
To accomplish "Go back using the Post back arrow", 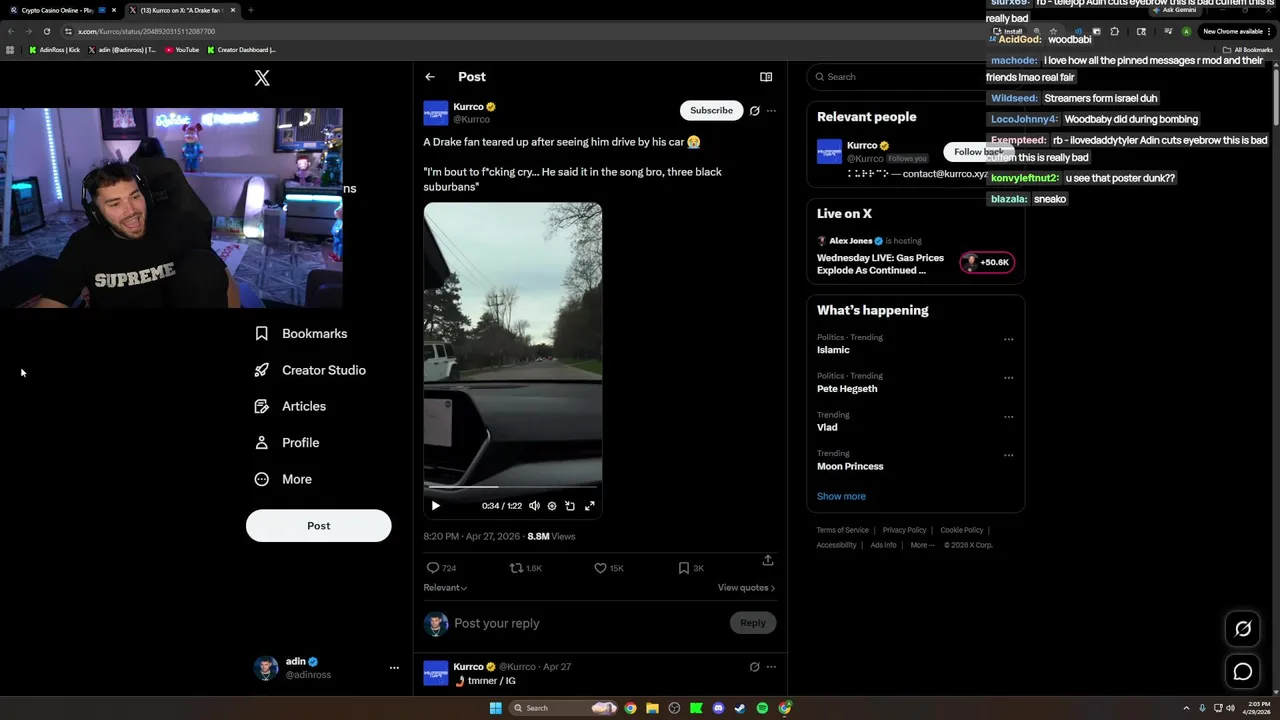I will click(430, 77).
